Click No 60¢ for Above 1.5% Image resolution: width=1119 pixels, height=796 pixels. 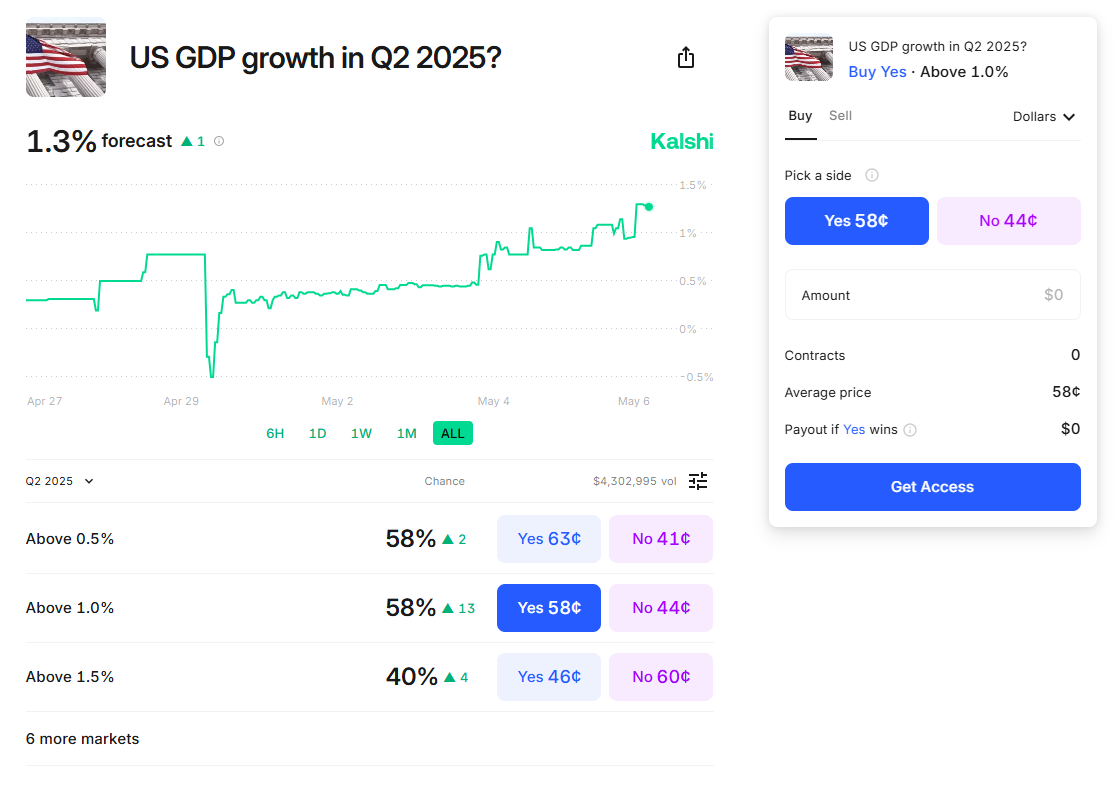(x=660, y=677)
